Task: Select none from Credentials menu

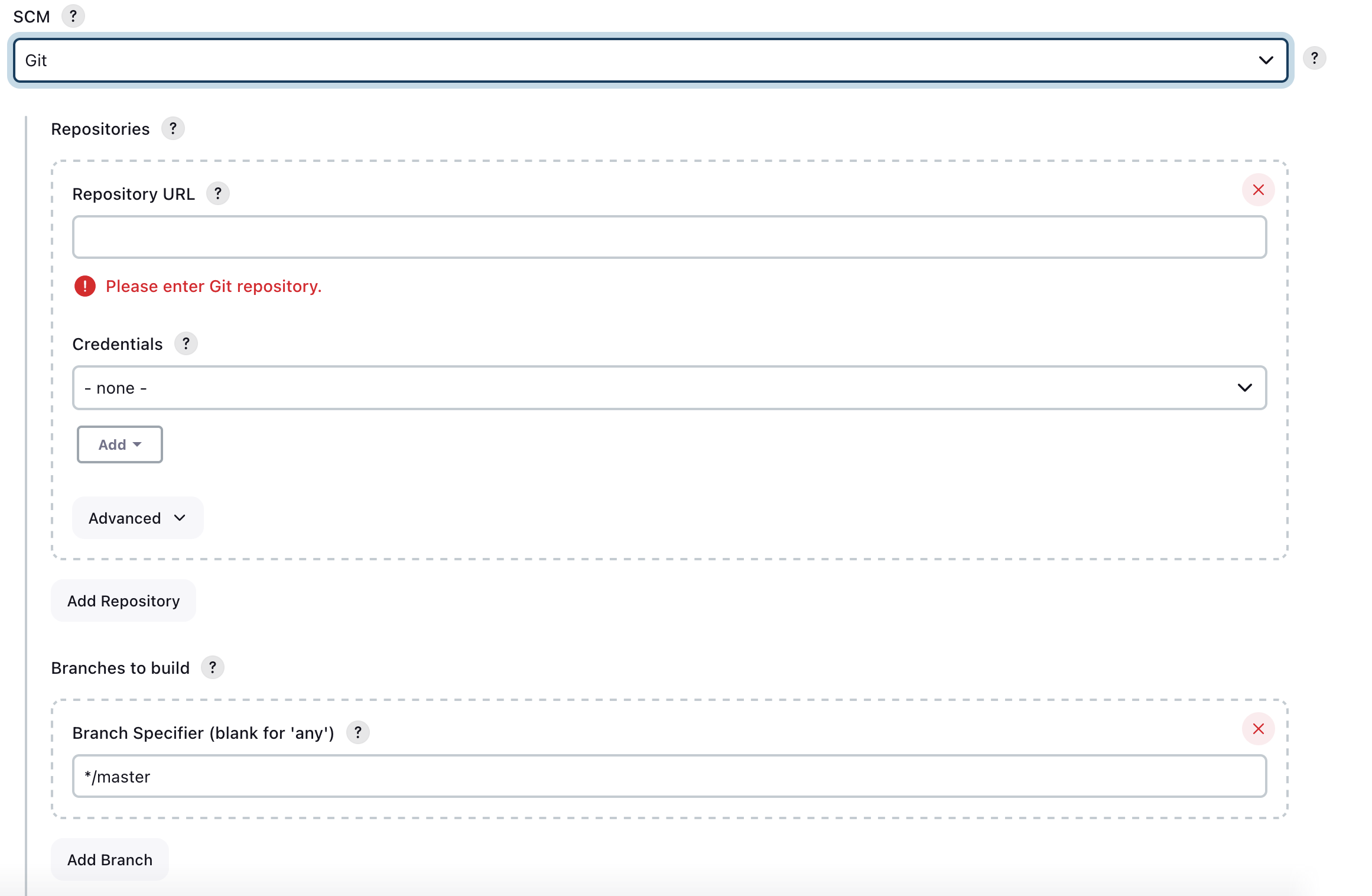Action: click(670, 387)
